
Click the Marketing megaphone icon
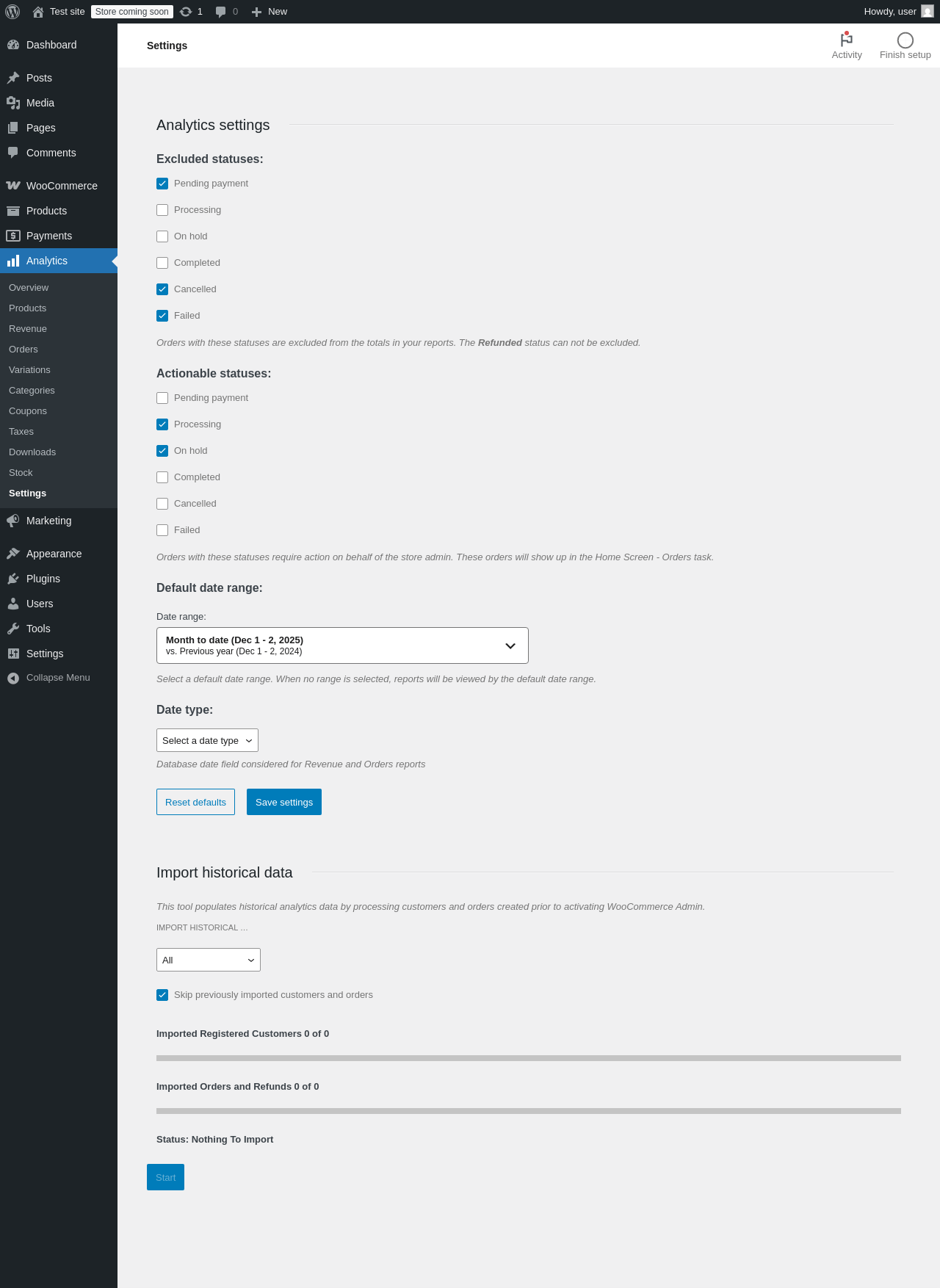[13, 521]
